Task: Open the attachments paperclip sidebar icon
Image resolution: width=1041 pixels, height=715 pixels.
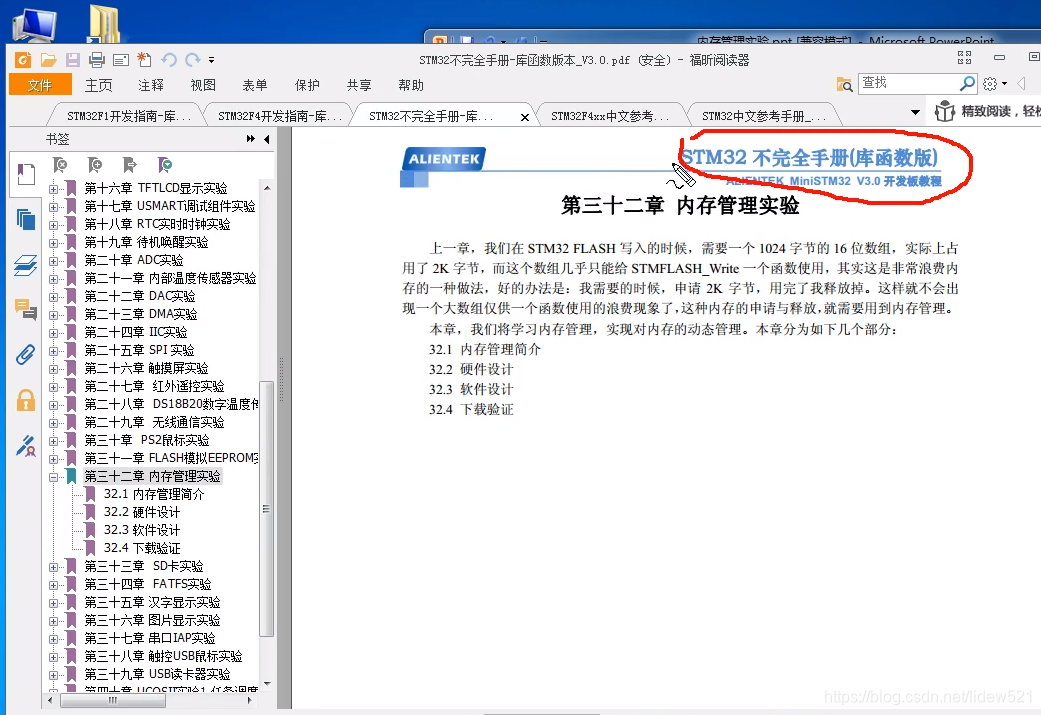Action: 26,355
